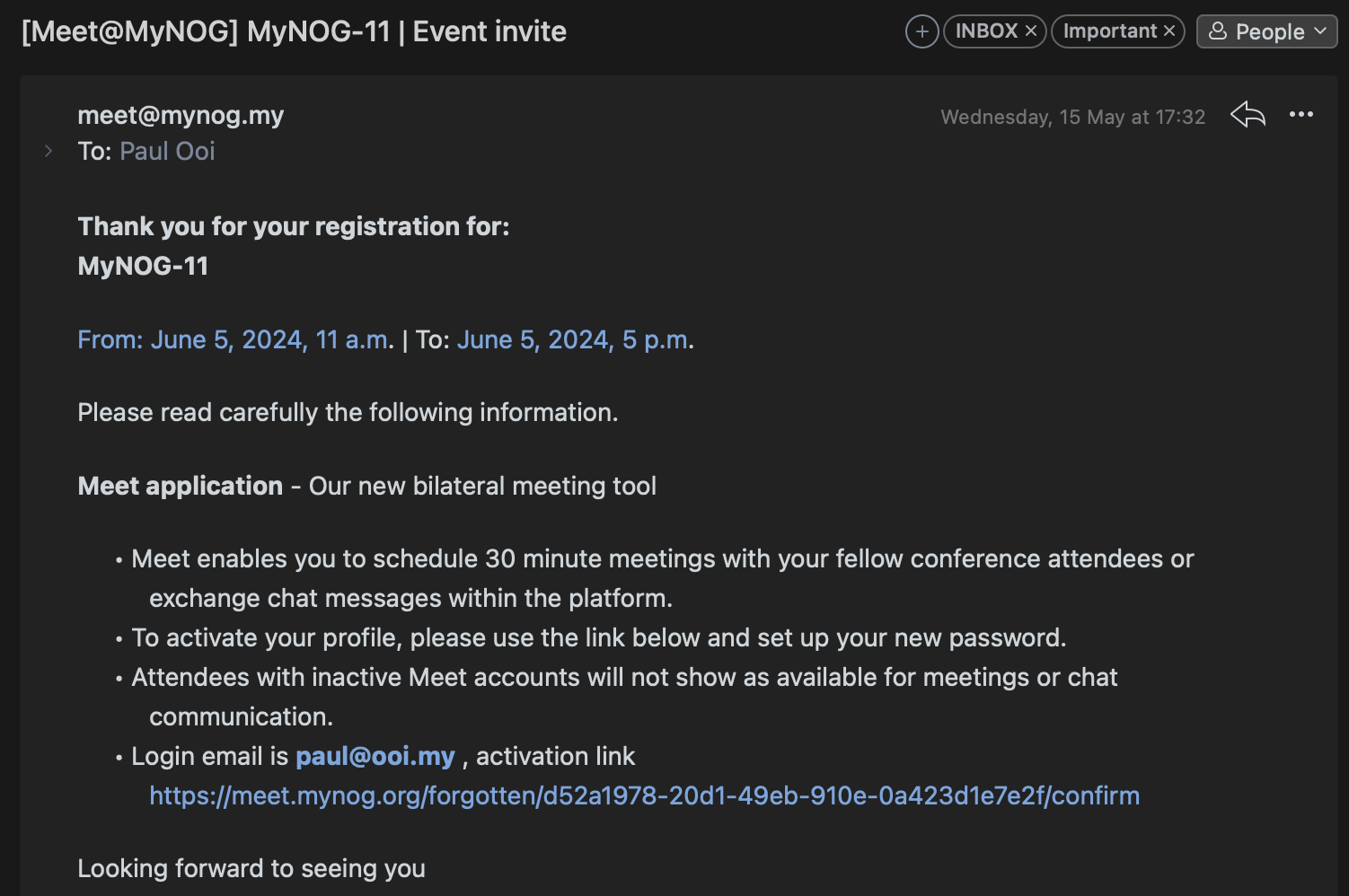Screen dimensions: 1349x896
Task: Open the activation confirm link
Action: [x=644, y=795]
